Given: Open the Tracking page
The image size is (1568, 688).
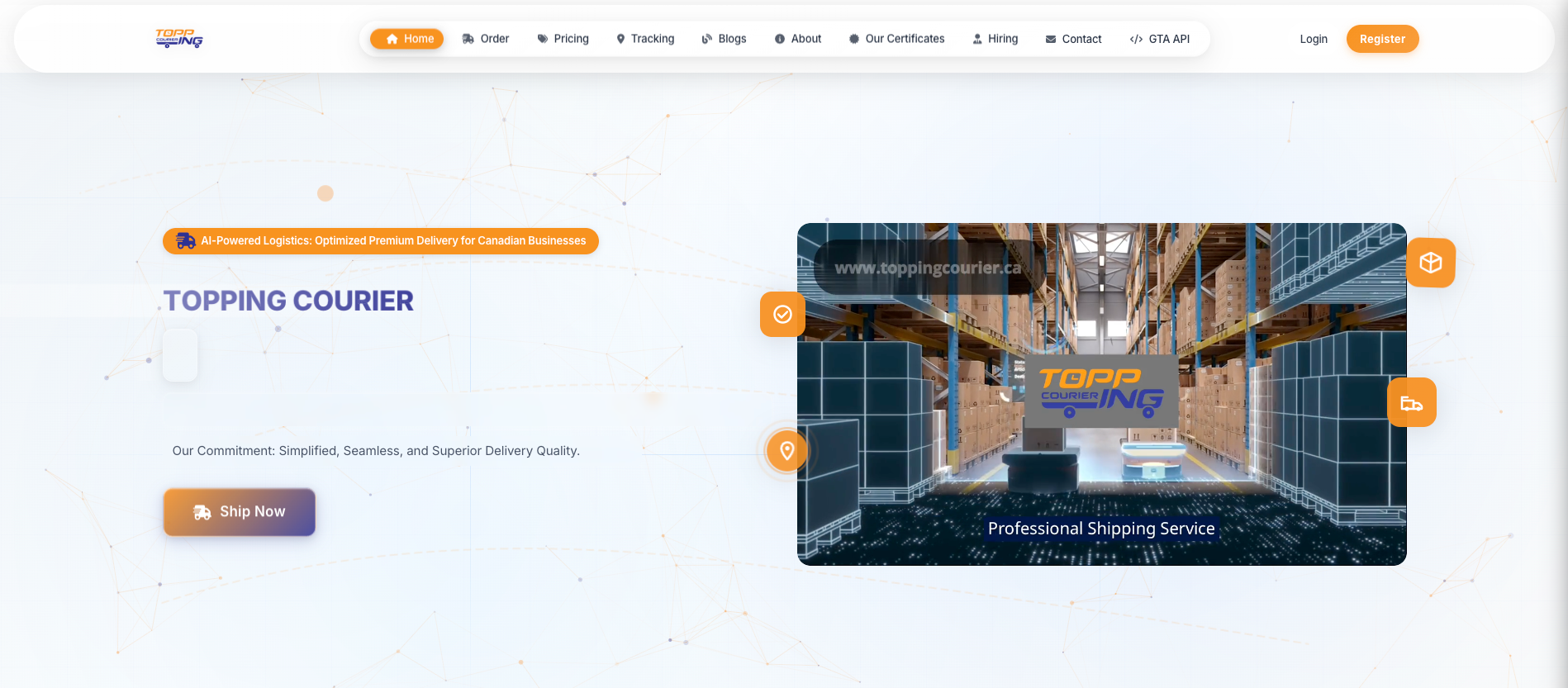Looking at the screenshot, I should [x=645, y=39].
